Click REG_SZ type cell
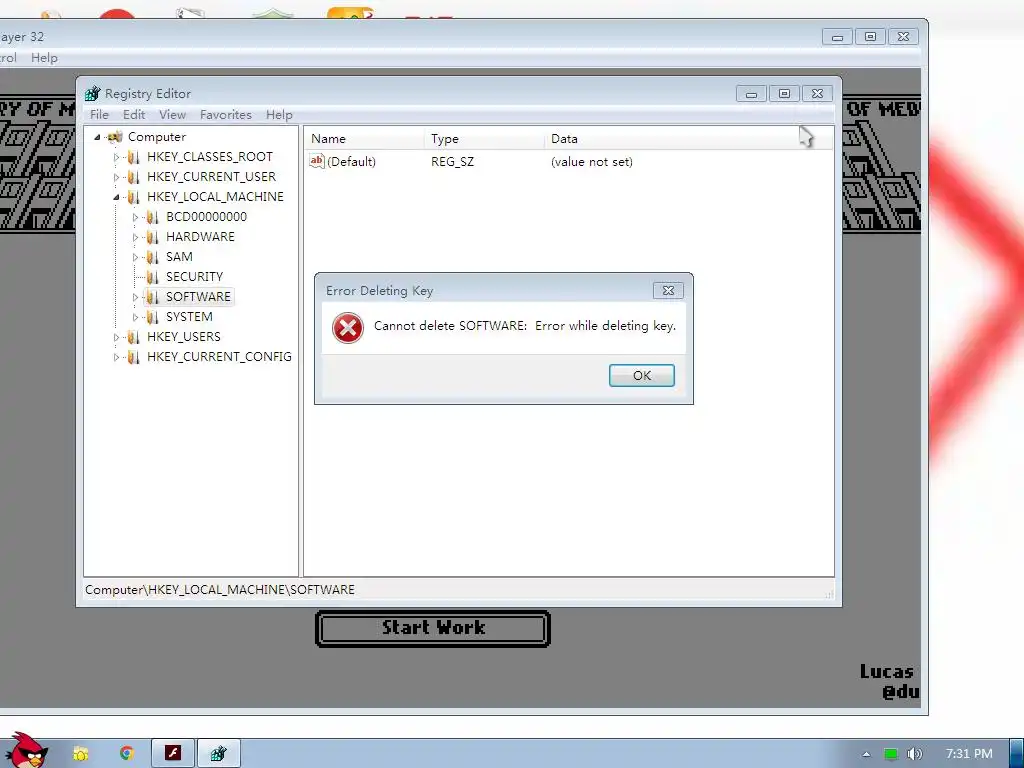This screenshot has width=1024, height=768. pyautogui.click(x=452, y=162)
